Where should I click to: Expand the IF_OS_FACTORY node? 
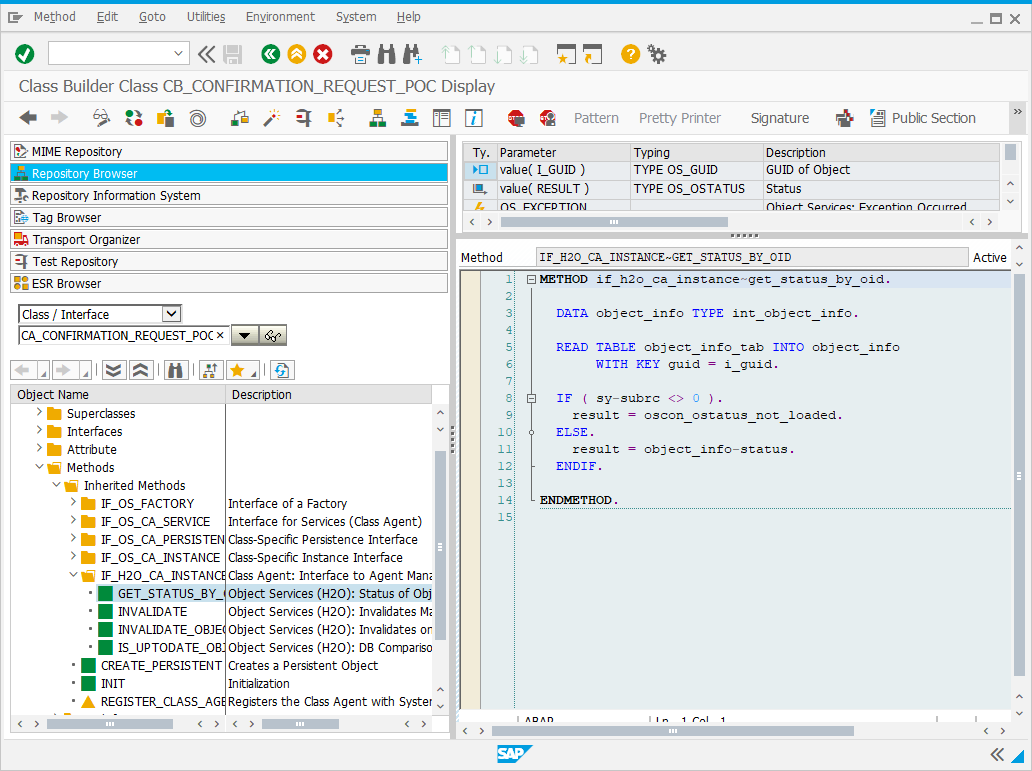(73, 502)
